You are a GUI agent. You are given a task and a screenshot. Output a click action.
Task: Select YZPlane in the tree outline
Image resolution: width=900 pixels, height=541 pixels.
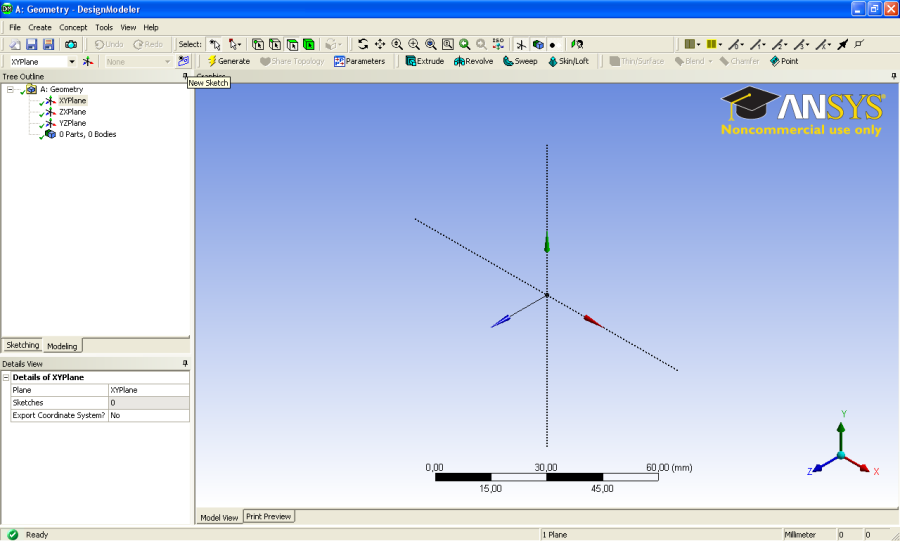72,123
